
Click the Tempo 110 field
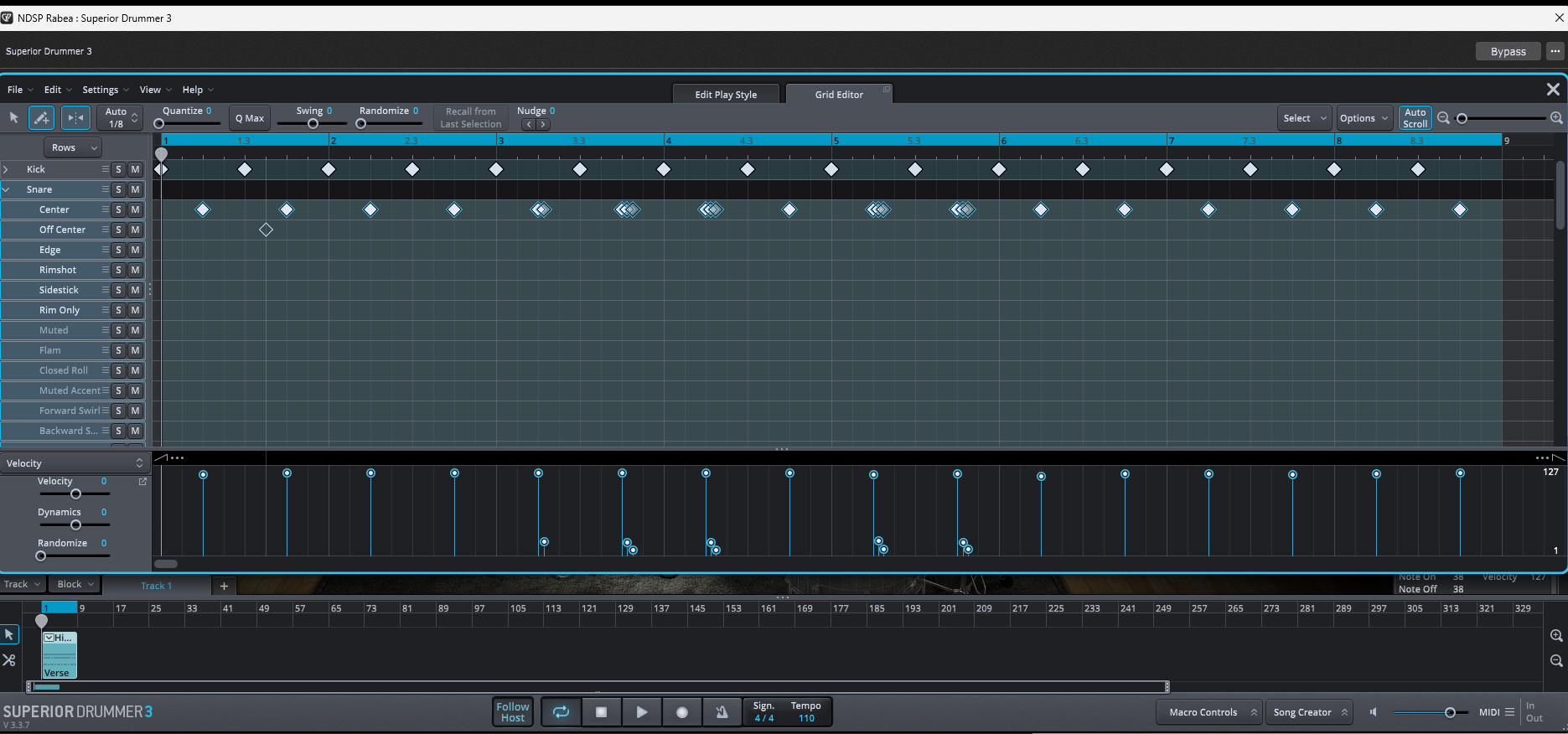click(x=806, y=712)
